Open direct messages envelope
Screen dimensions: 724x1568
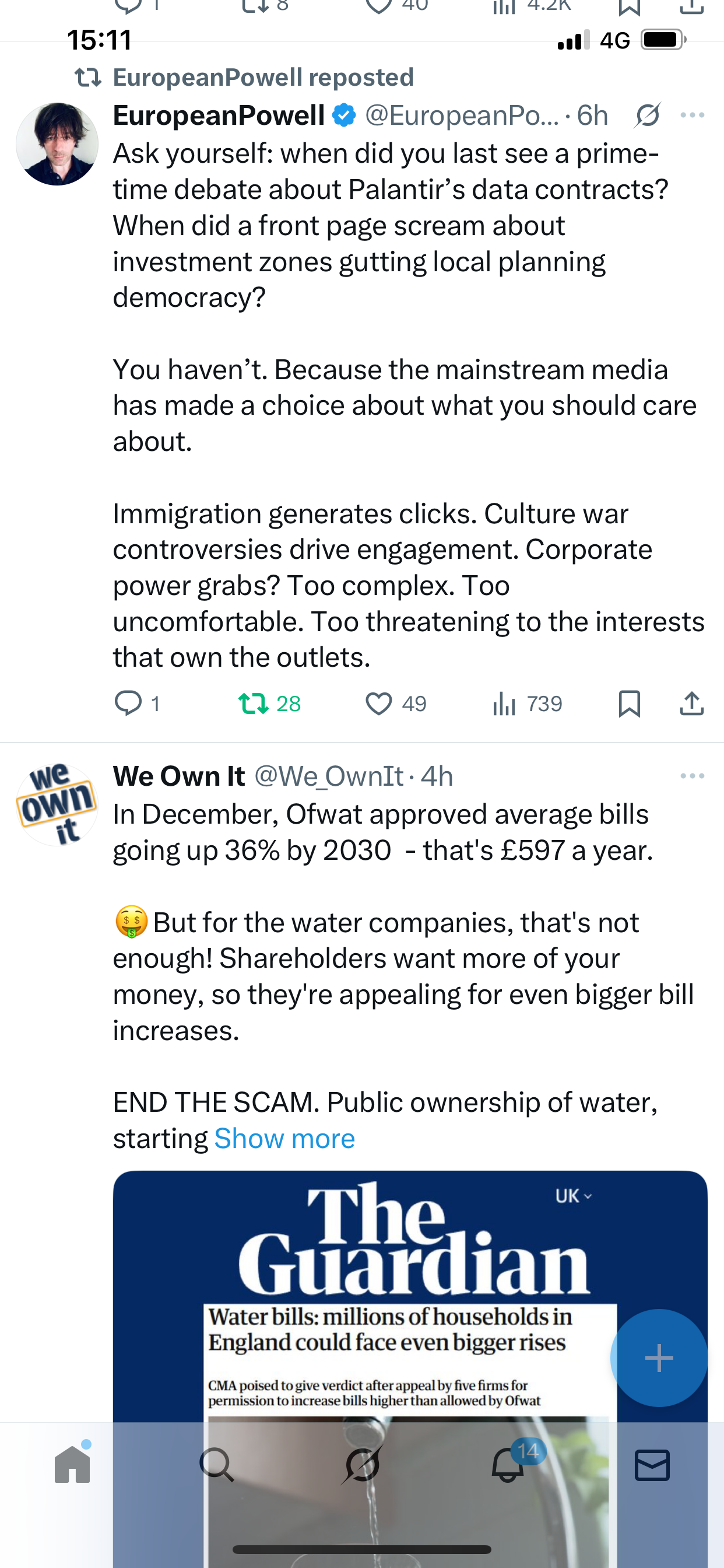pos(652,1464)
